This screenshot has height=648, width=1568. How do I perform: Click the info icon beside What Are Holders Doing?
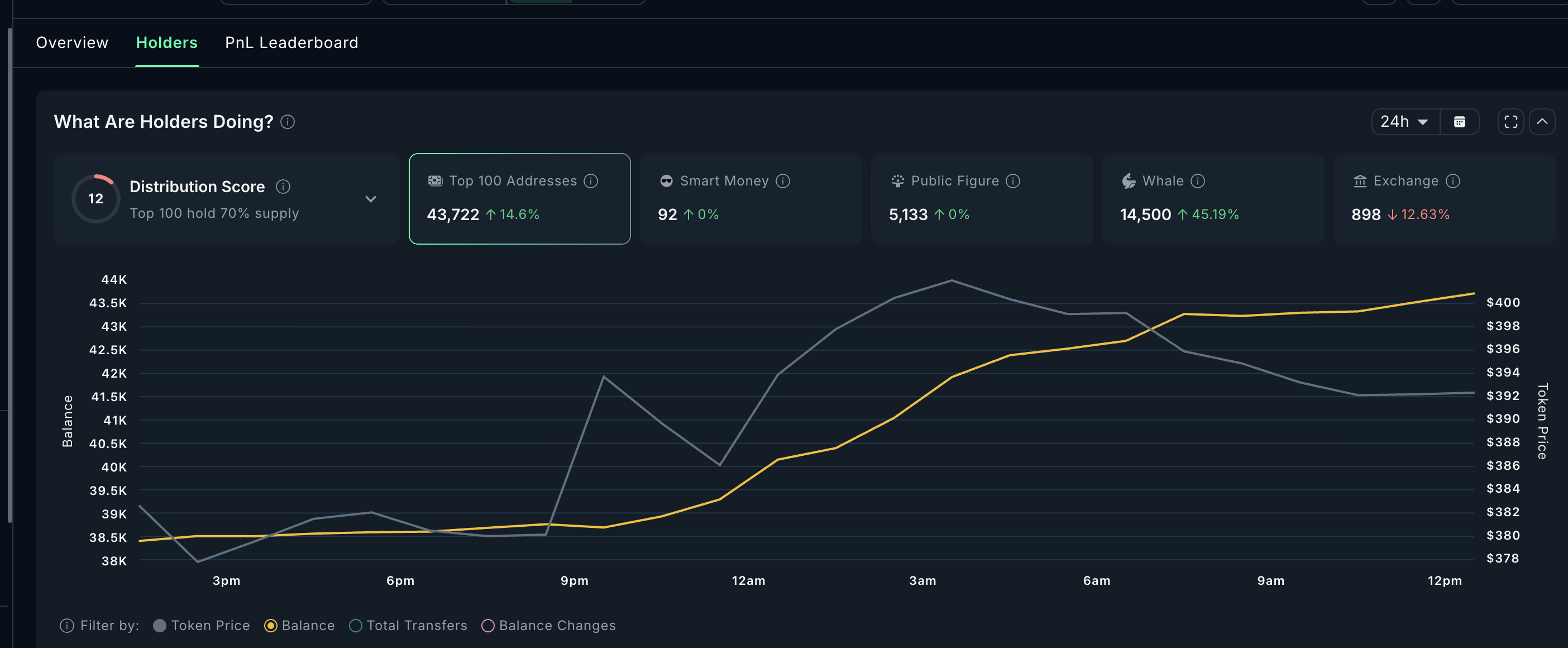pos(288,122)
